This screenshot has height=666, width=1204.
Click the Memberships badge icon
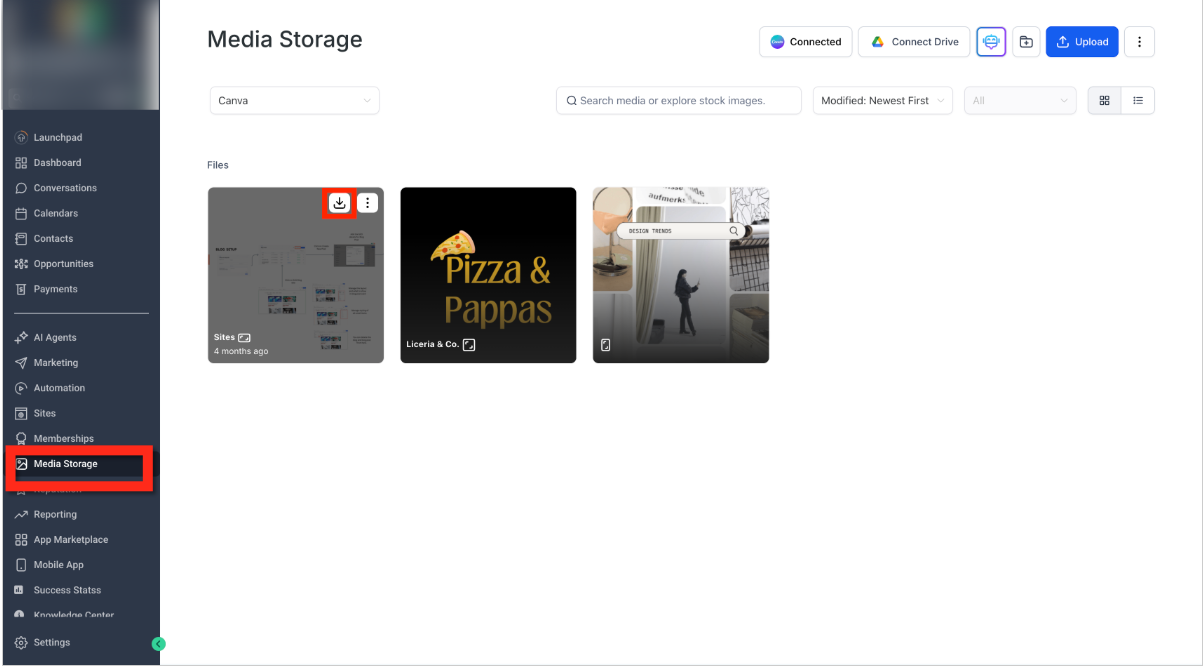21,439
